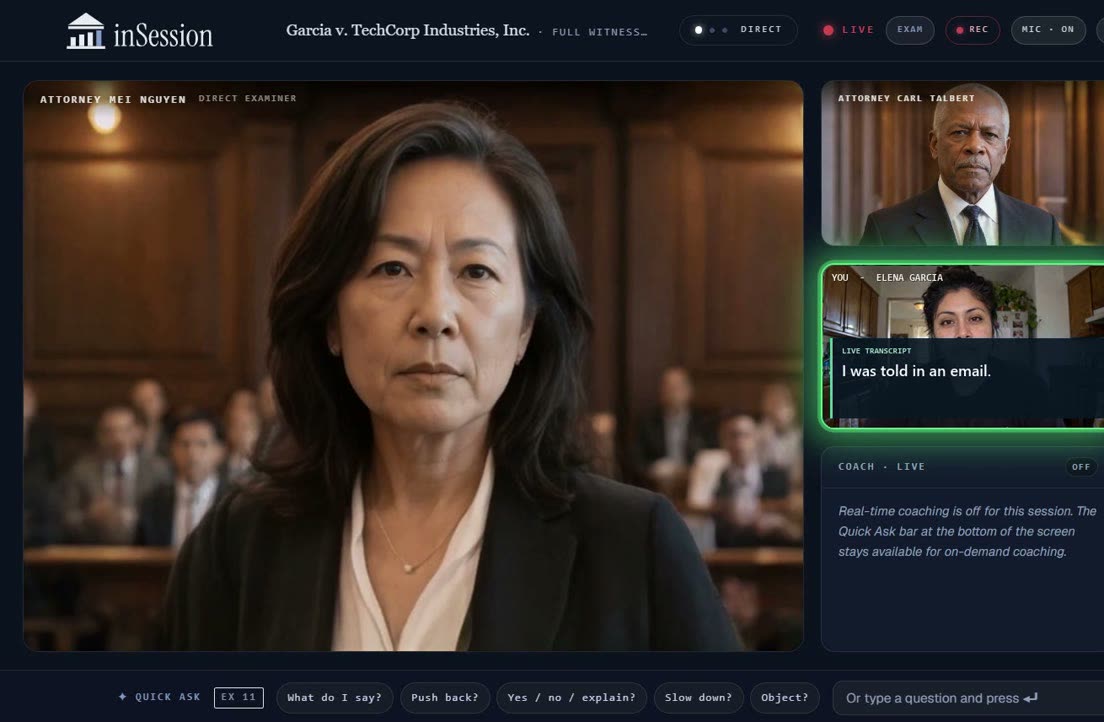Click the case title Garcia v. TechCorp Industries

pos(408,30)
